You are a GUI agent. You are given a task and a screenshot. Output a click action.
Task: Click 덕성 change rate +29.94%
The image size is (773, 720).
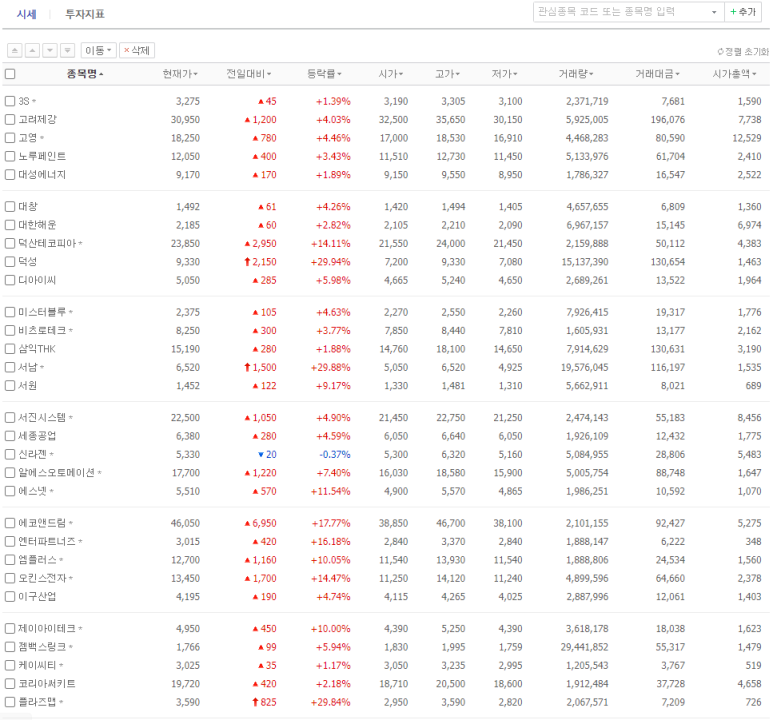coord(330,262)
